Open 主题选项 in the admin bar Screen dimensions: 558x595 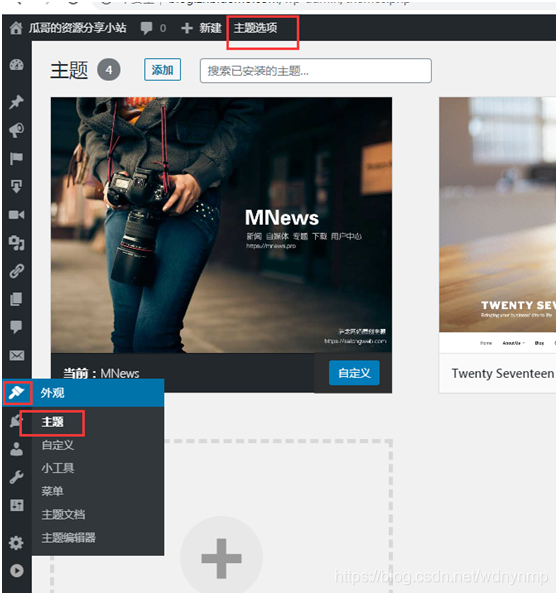(x=255, y=28)
